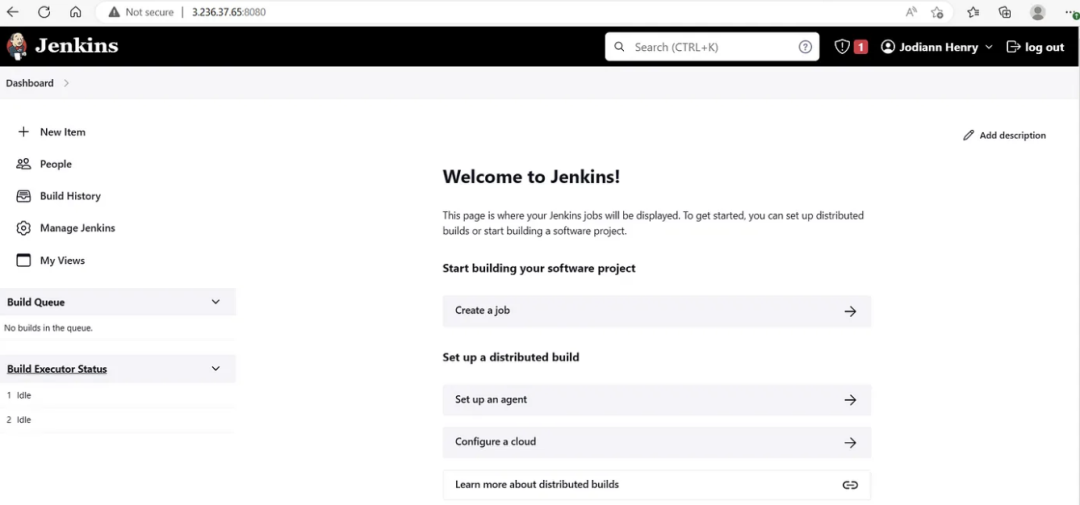The height and width of the screenshot is (505, 1080).
Task: Expand the Dashboard breadcrumb chevron
Action: click(66, 83)
